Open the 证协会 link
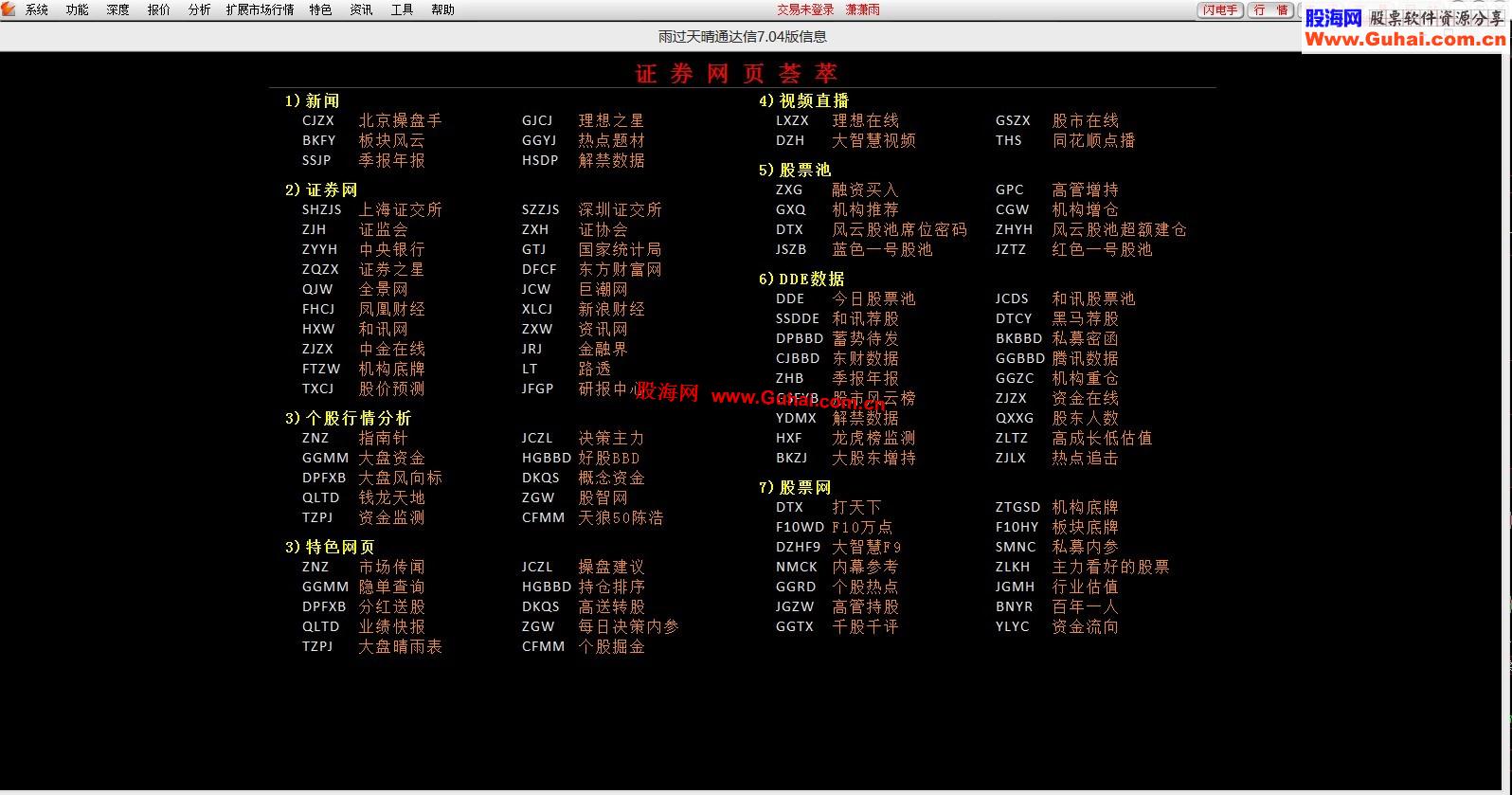 pos(603,229)
